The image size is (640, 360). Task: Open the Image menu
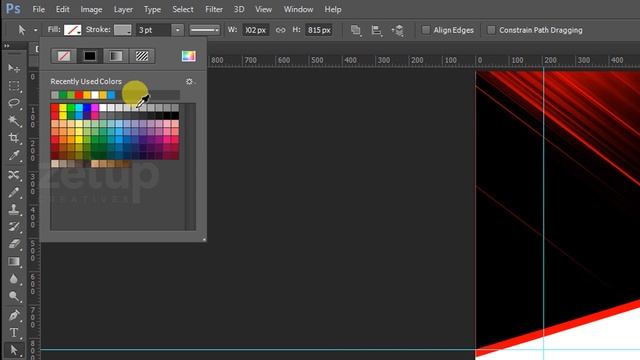[x=91, y=9]
